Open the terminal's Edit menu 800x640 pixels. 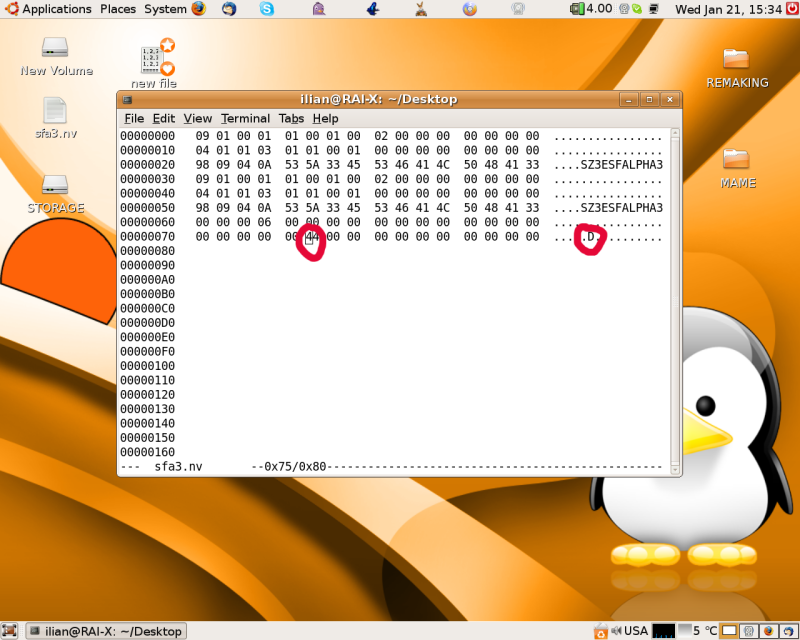[x=164, y=118]
